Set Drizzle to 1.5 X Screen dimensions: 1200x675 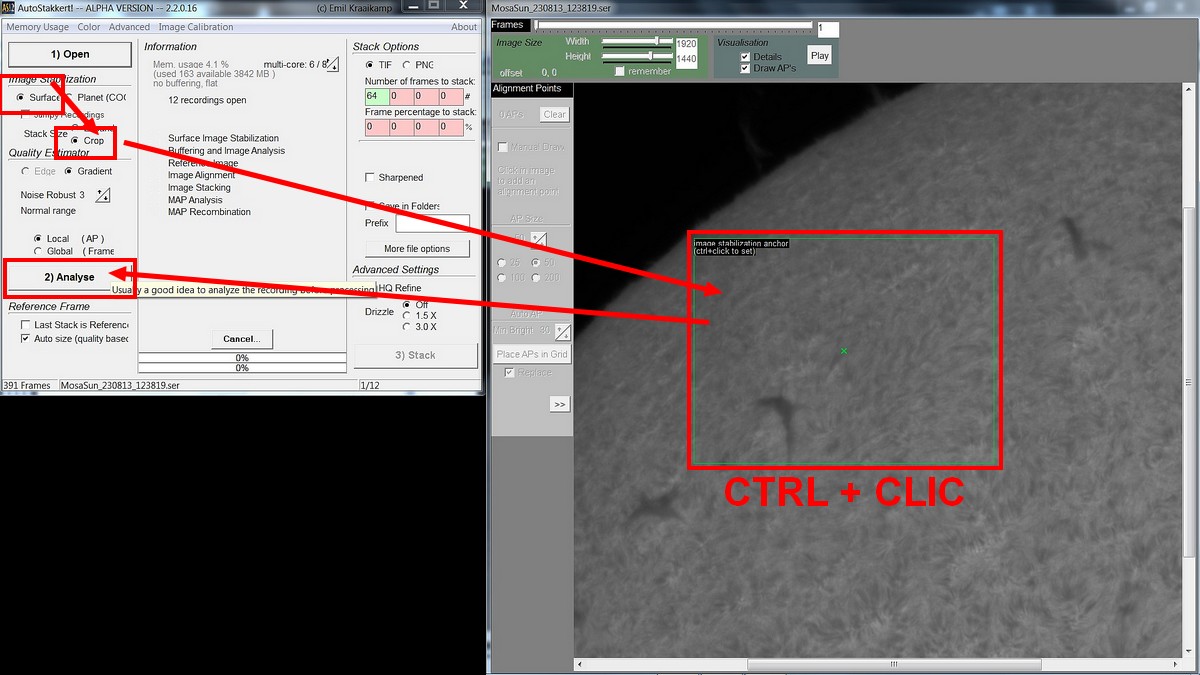coord(406,315)
